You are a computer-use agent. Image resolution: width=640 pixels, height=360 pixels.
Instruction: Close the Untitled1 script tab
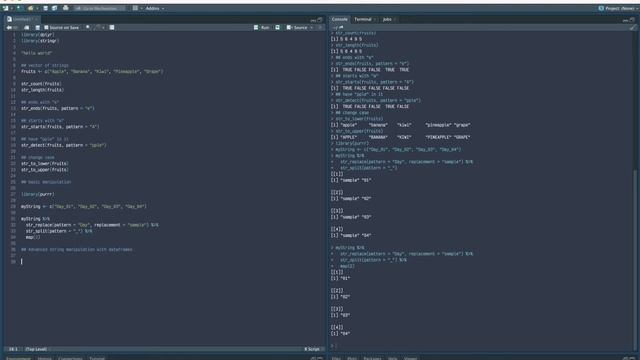click(x=36, y=19)
